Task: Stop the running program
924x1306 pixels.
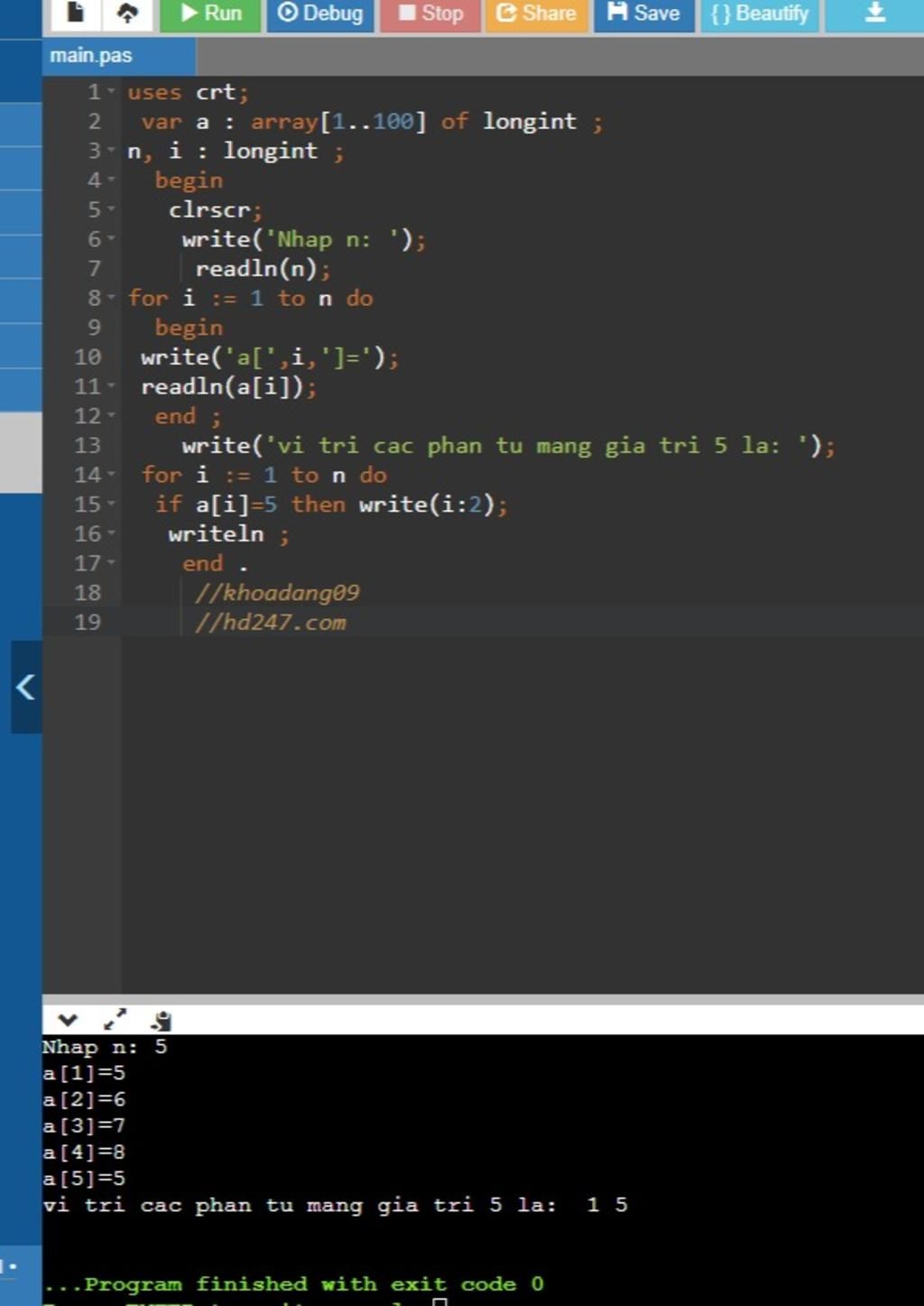Action: tap(430, 13)
